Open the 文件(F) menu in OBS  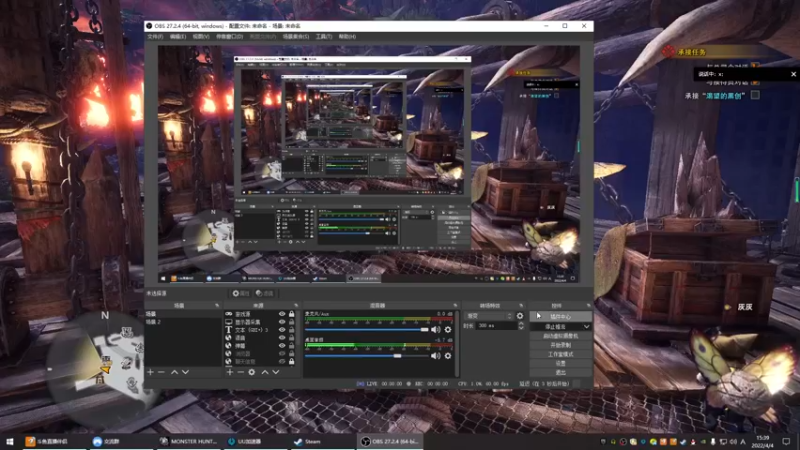(155, 37)
